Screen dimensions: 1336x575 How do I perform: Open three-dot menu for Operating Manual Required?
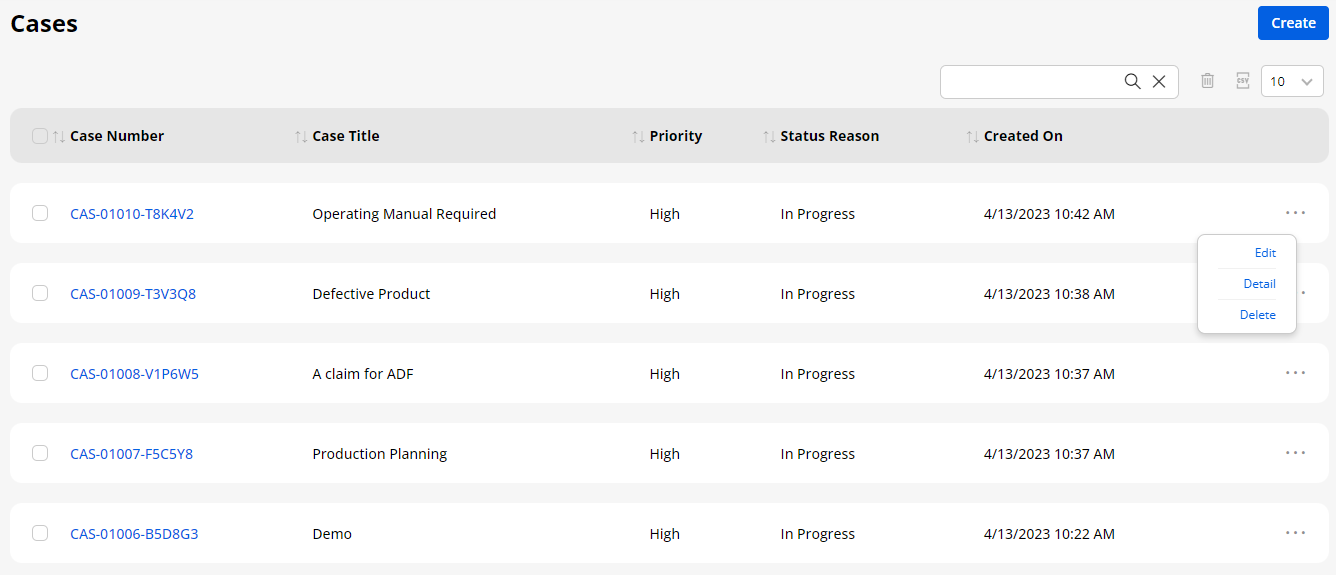(x=1295, y=213)
